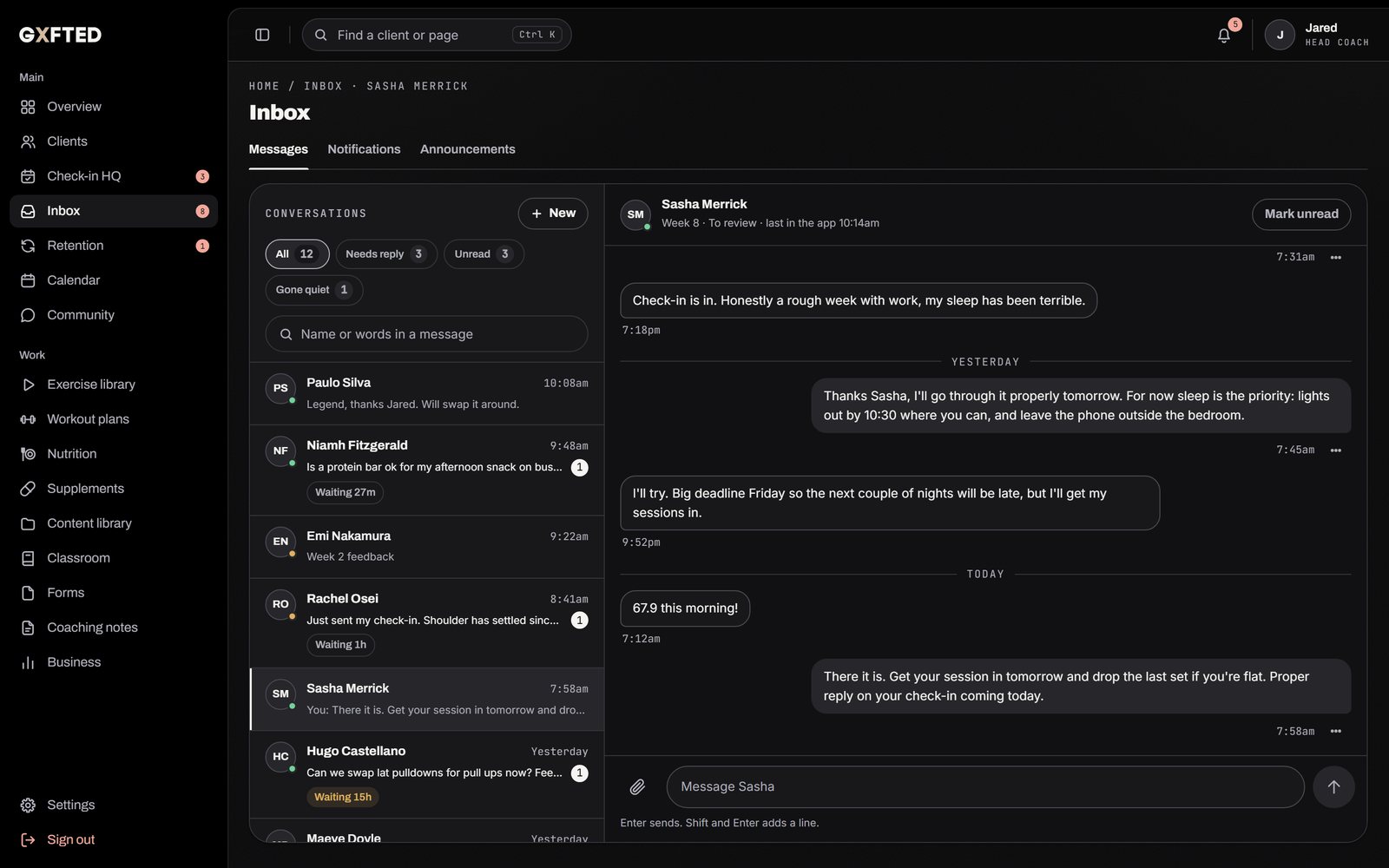Show only Unread conversations

tap(484, 253)
